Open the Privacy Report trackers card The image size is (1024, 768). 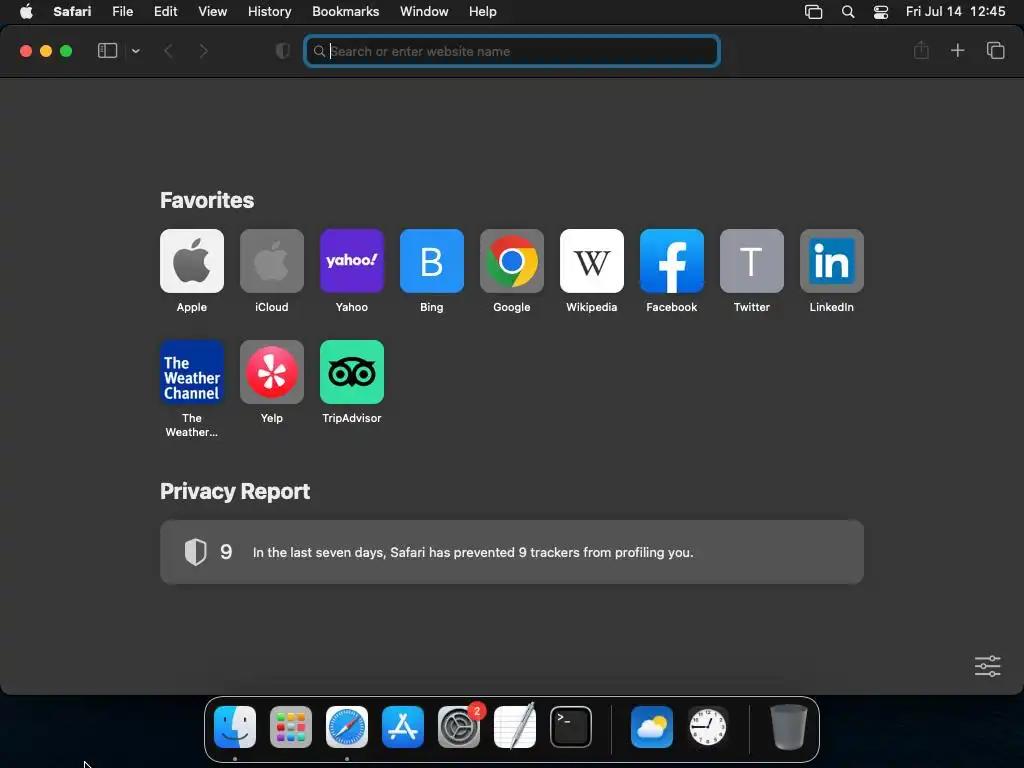click(512, 552)
